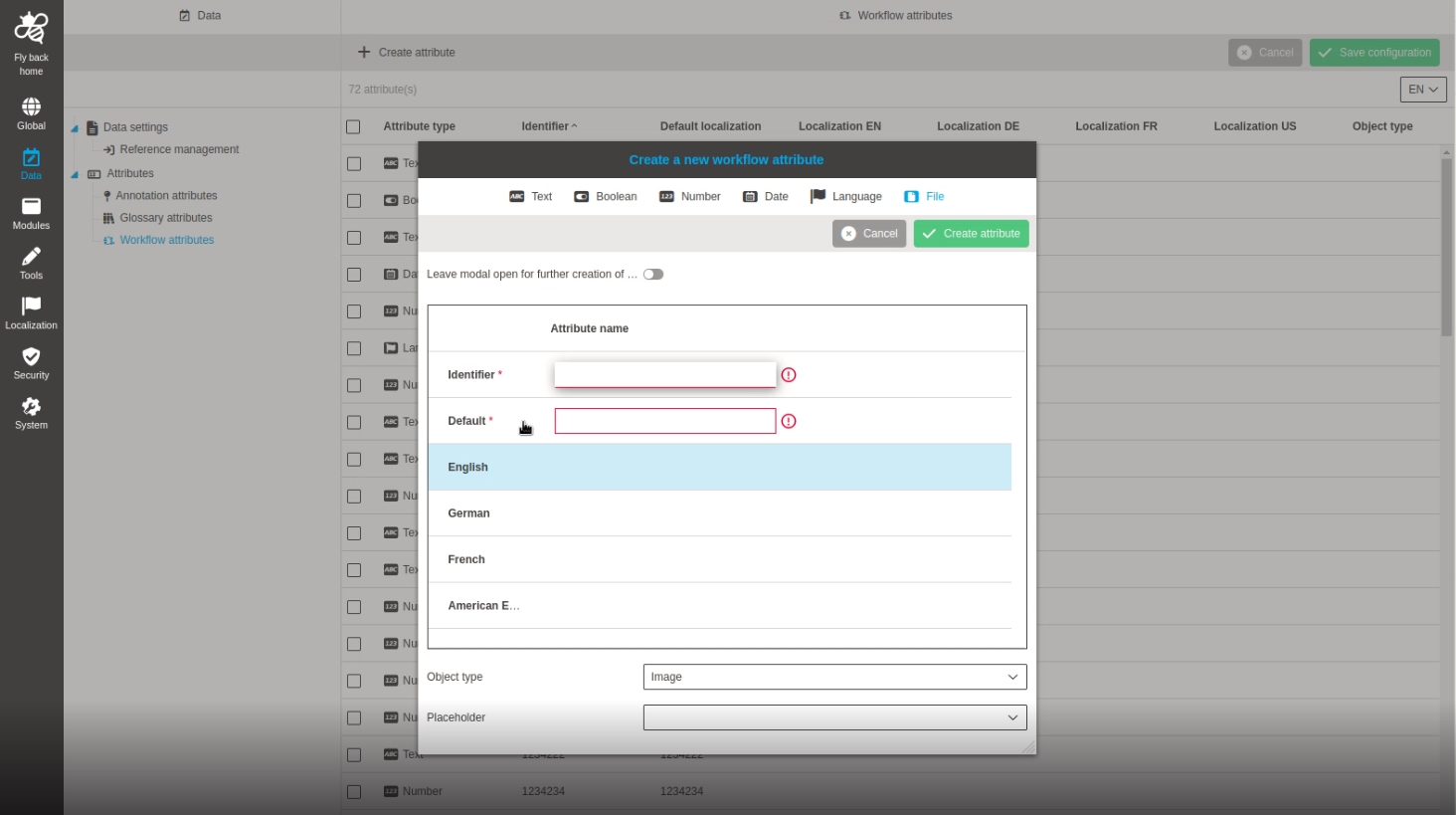Click the Annotation attributes pin icon
Image resolution: width=1456 pixels, height=815 pixels.
point(106,196)
